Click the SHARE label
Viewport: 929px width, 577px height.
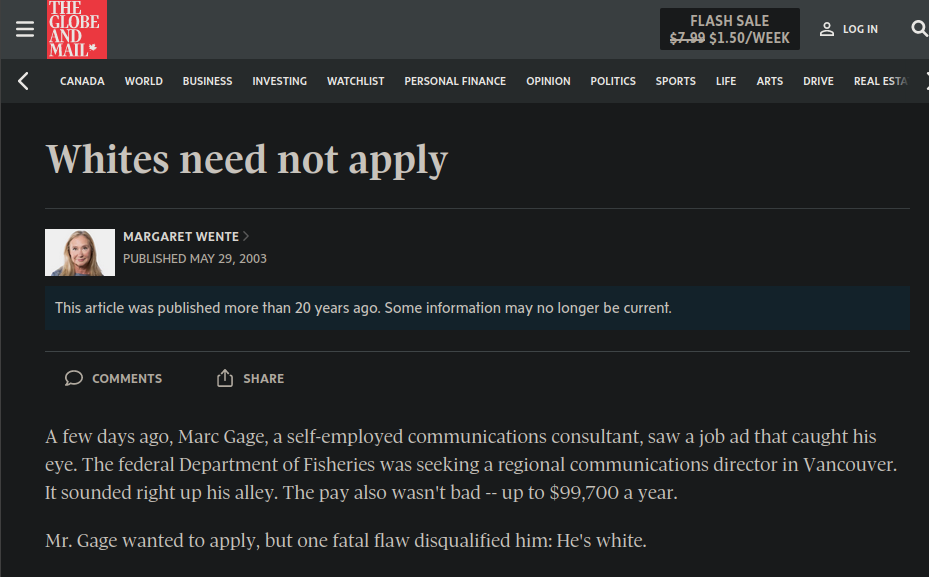[x=264, y=379]
